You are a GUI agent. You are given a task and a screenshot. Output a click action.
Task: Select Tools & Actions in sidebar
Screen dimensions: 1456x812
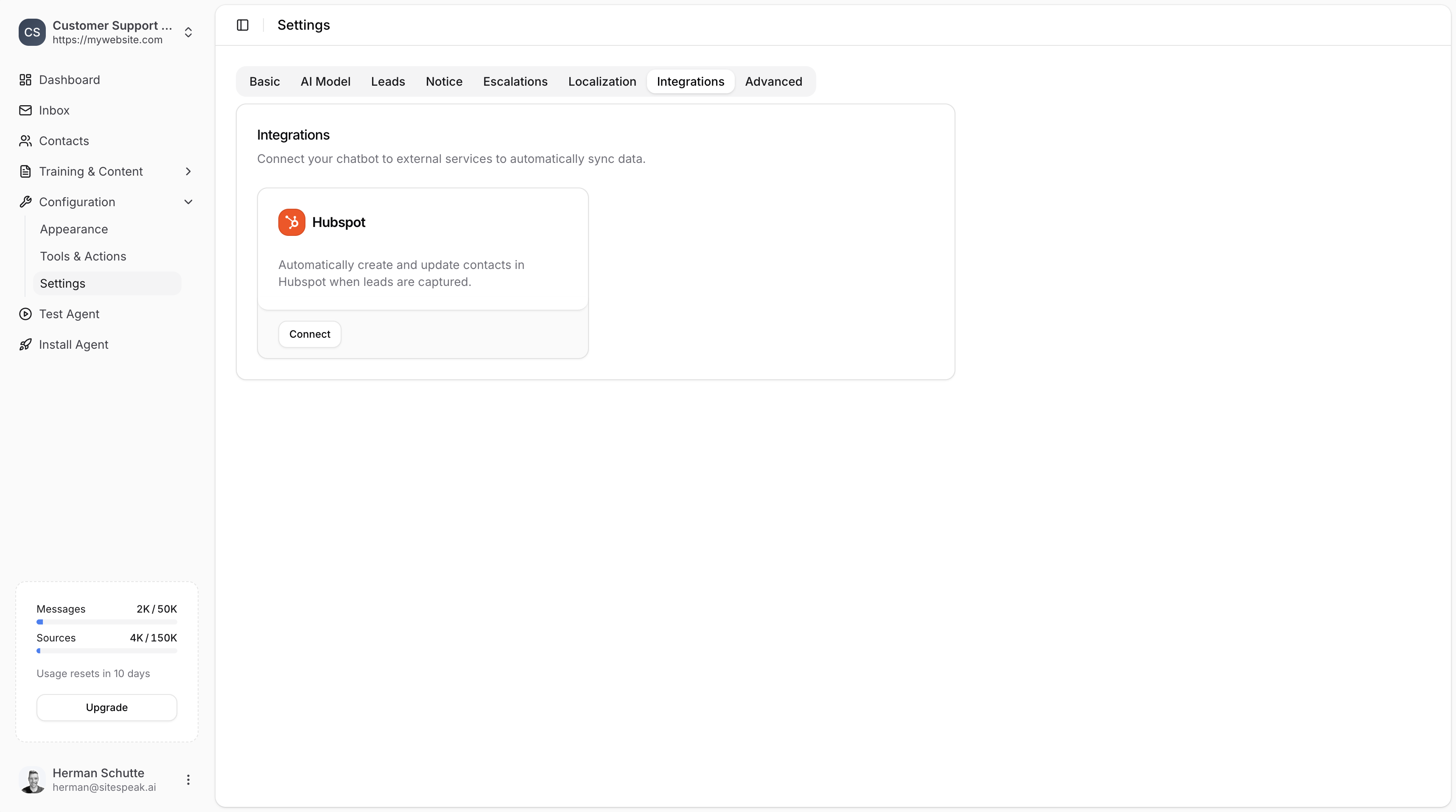pos(83,256)
